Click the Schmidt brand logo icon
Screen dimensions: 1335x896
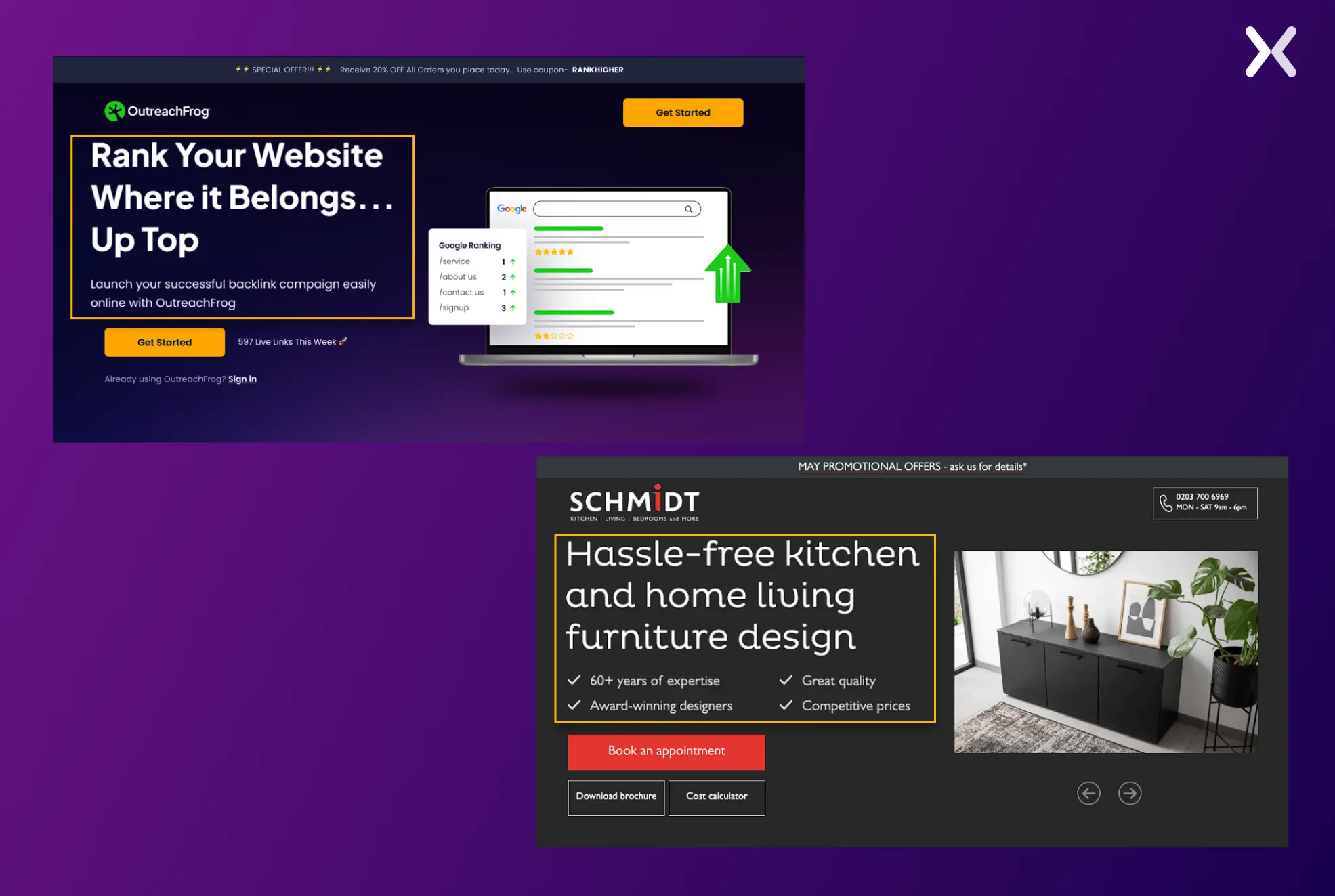(x=634, y=502)
